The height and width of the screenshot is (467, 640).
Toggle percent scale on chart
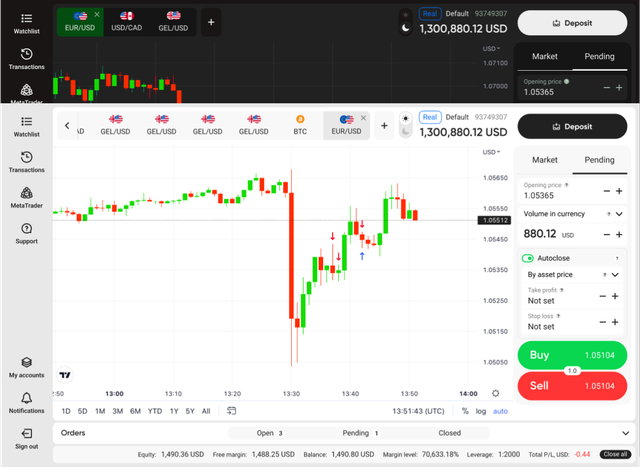[465, 411]
